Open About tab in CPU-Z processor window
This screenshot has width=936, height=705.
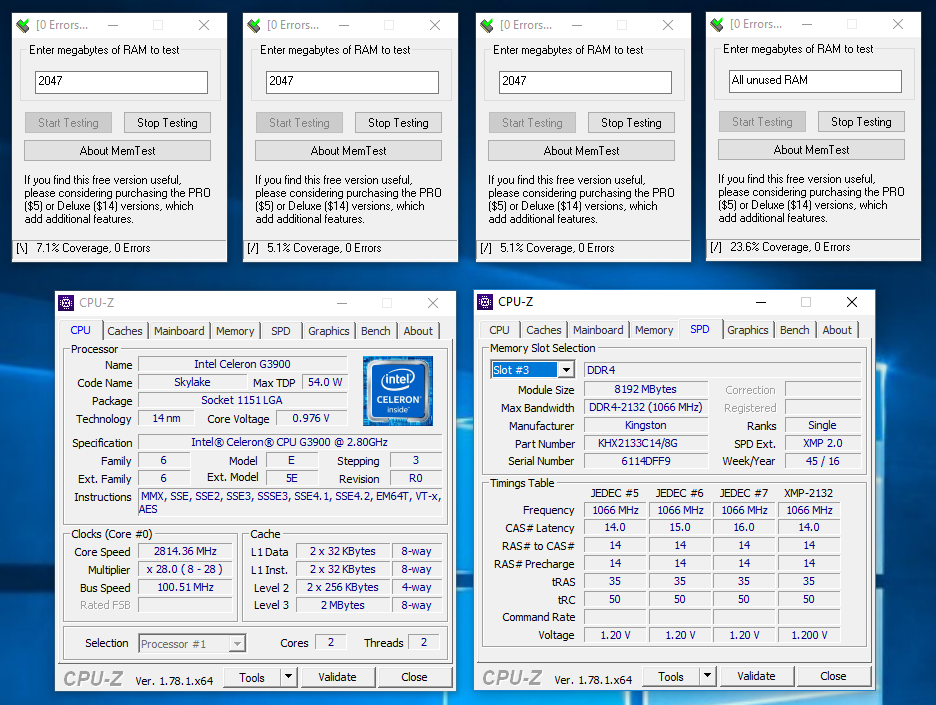418,331
